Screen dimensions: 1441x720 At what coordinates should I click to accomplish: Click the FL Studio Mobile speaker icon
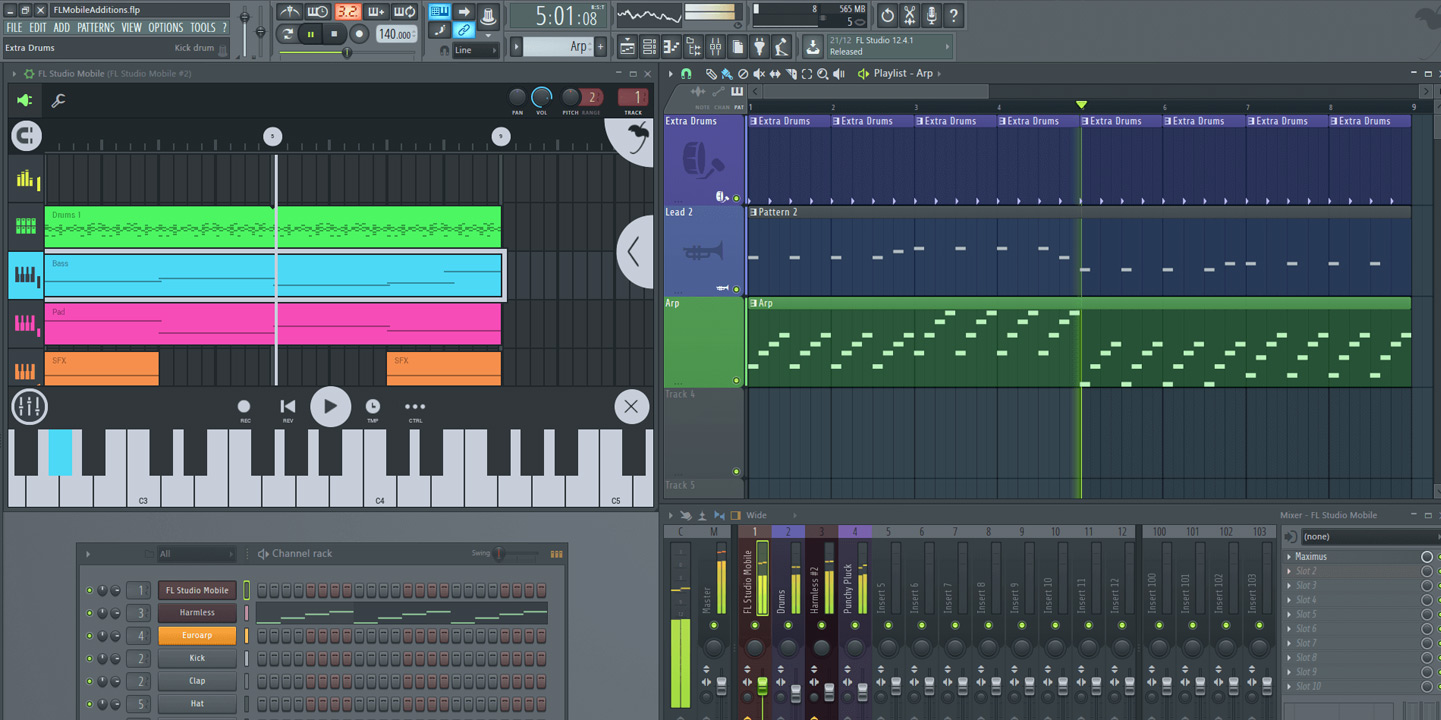pyautogui.click(x=24, y=100)
